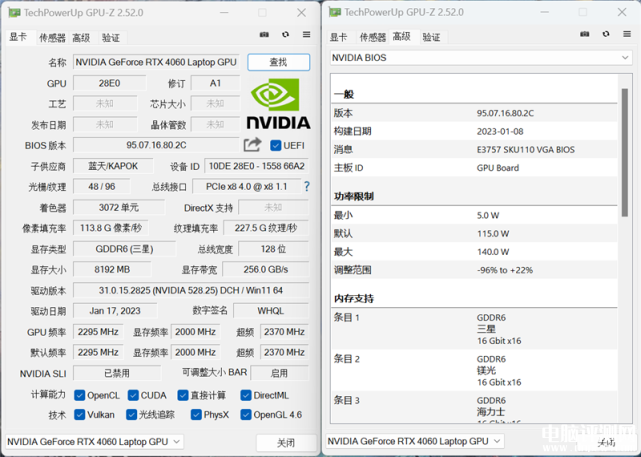Viewport: 641px width, 457px height.
Task: Click the BIOS version field 95.07.16.80.2C
Action: click(x=156, y=145)
